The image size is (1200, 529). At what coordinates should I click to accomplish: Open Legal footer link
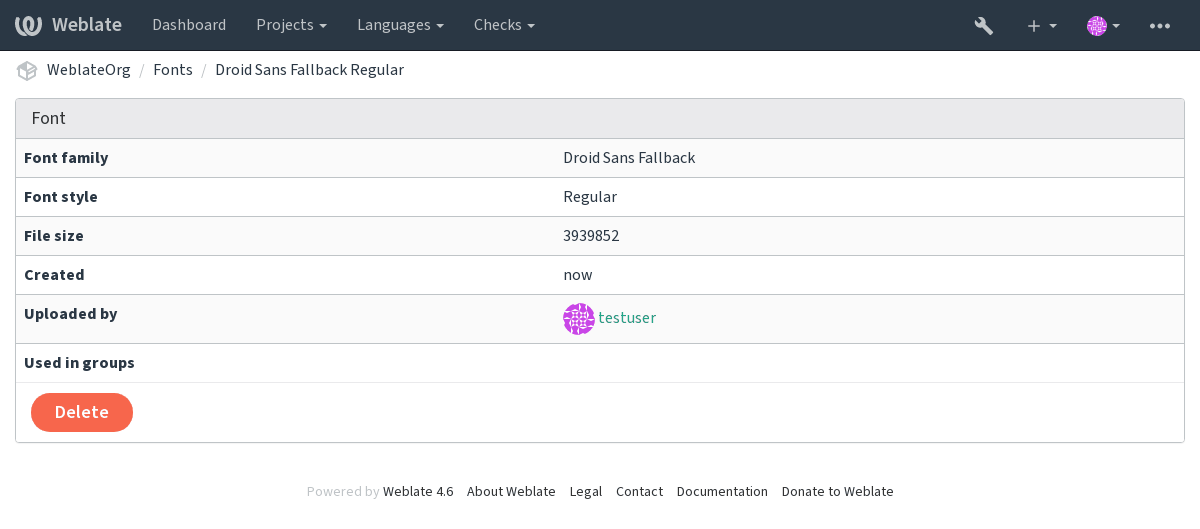(x=586, y=491)
